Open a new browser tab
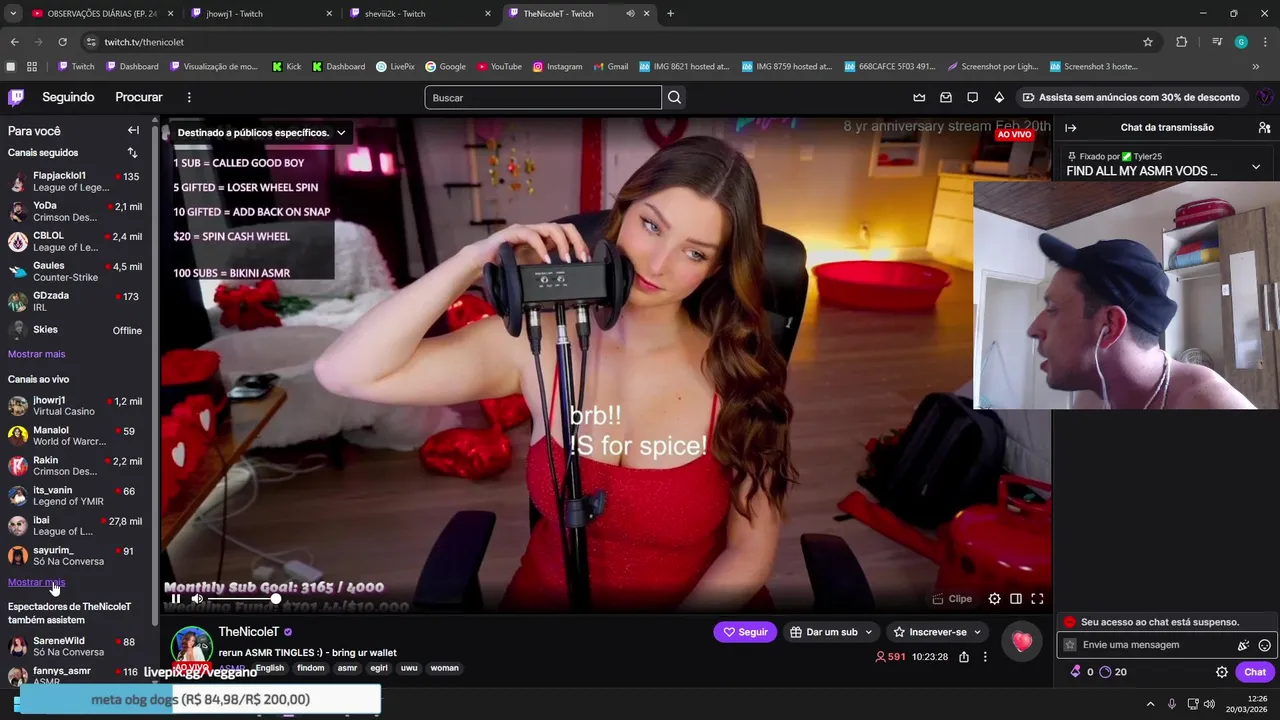The image size is (1280, 720). point(670,14)
